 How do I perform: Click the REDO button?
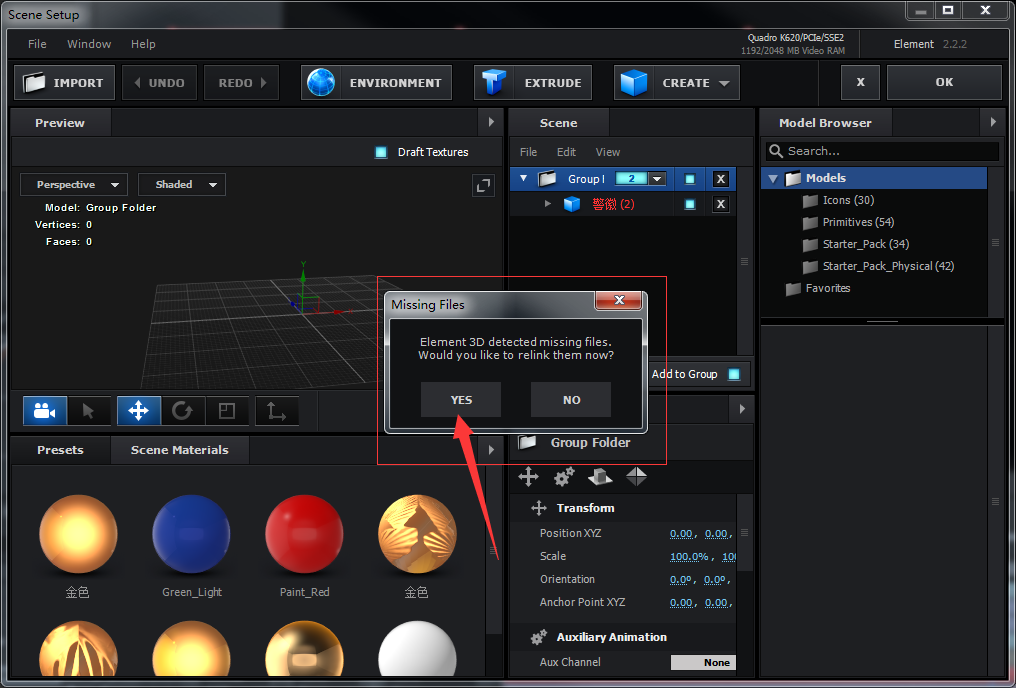(241, 82)
